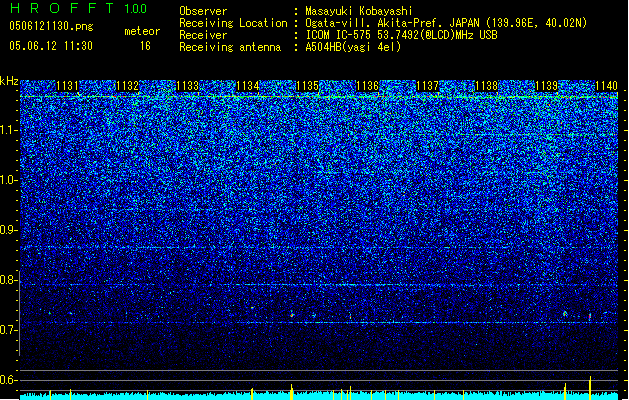Image resolution: width=629 pixels, height=400 pixels.
Task: Click the 0.6 frequency axis label
Action: tap(9, 380)
